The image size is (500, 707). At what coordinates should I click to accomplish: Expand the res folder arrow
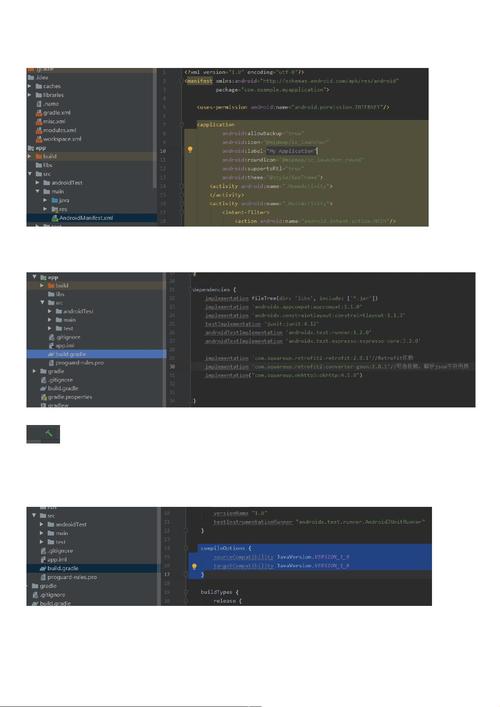pyautogui.click(x=45, y=209)
